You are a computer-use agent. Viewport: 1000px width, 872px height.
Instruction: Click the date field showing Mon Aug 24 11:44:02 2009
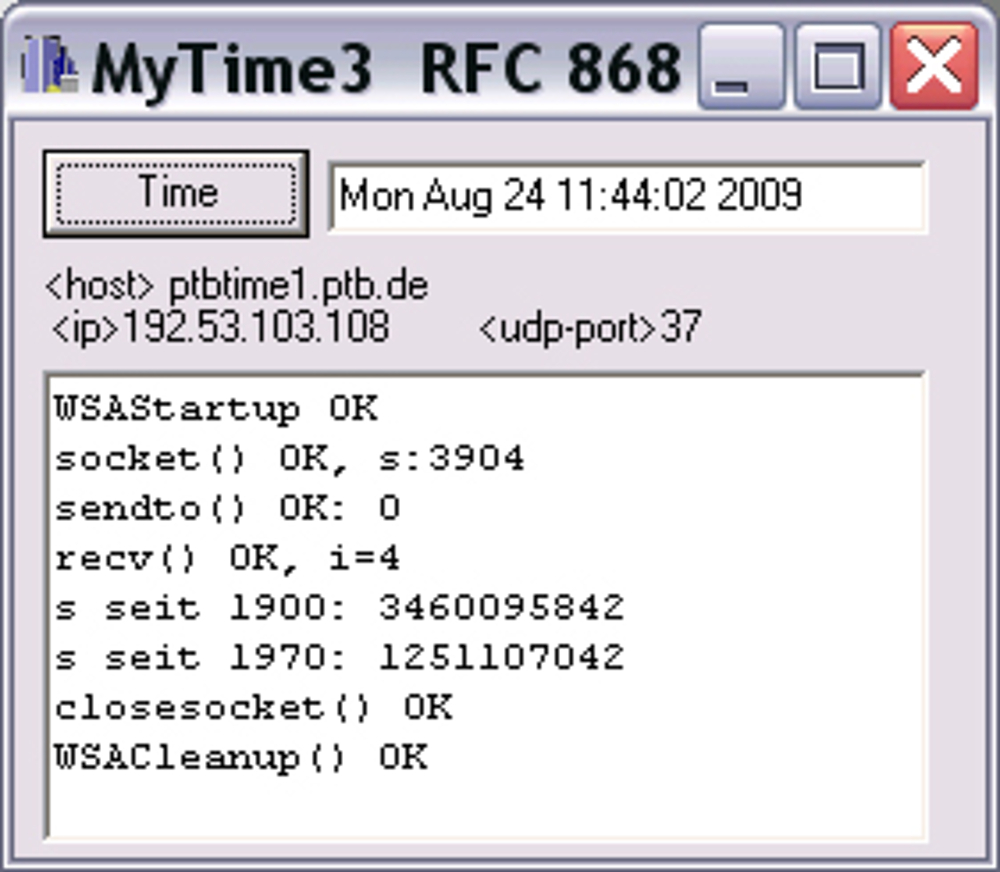pos(627,196)
